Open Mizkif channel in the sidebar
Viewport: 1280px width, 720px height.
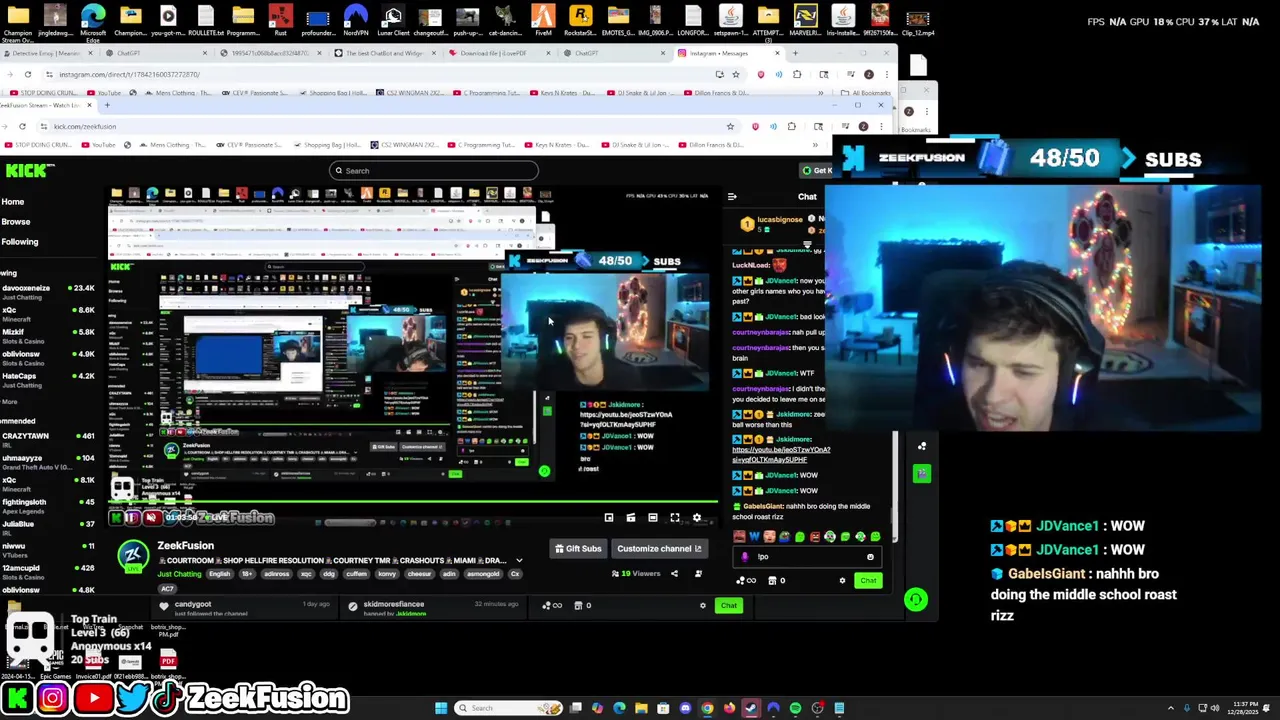pos(48,336)
